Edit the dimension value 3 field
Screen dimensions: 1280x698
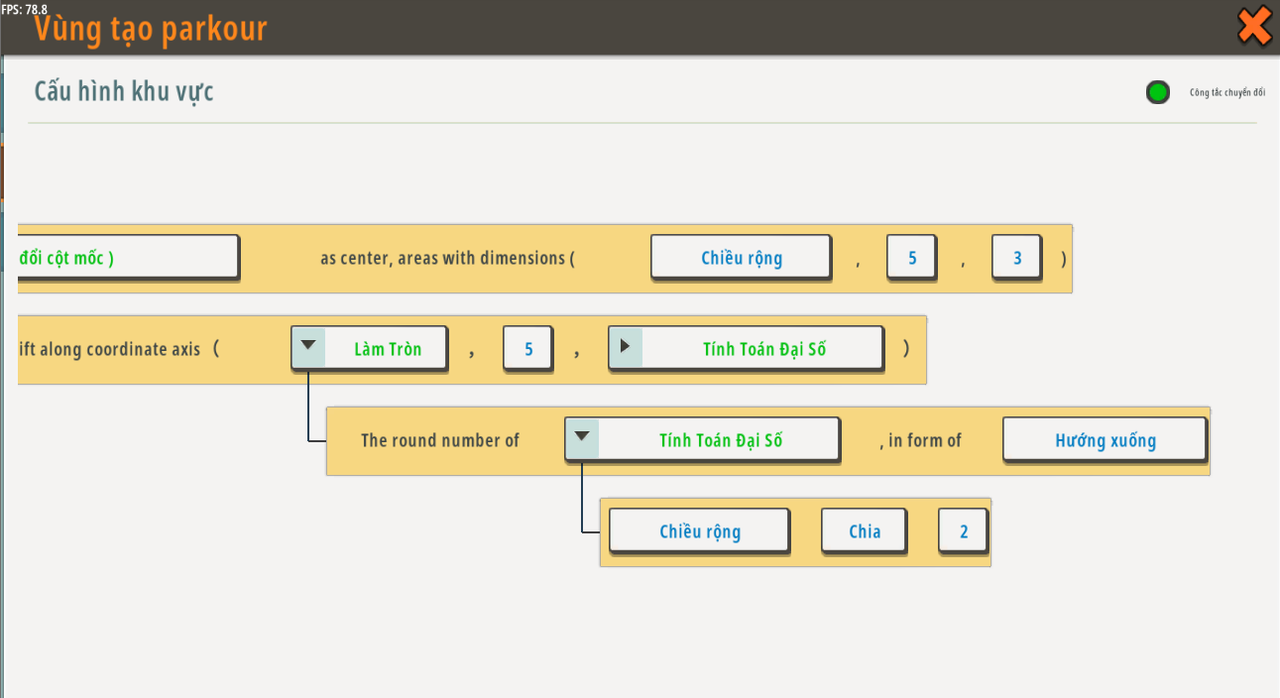[x=1016, y=257]
